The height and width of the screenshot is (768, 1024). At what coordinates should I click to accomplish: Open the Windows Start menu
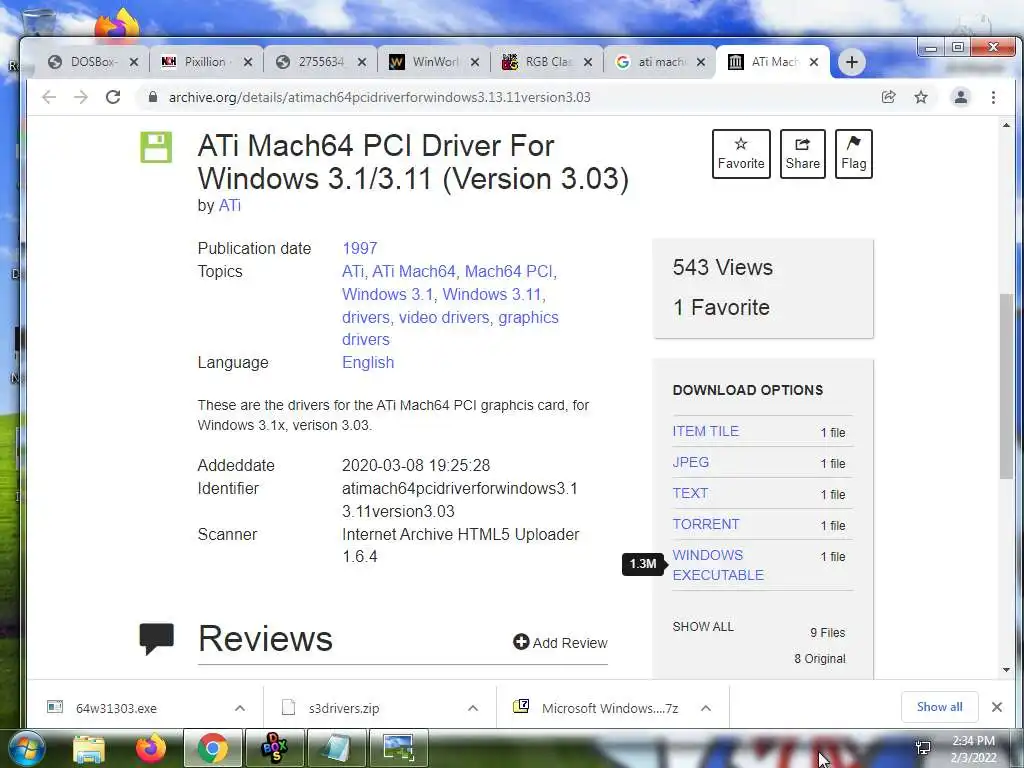27,748
